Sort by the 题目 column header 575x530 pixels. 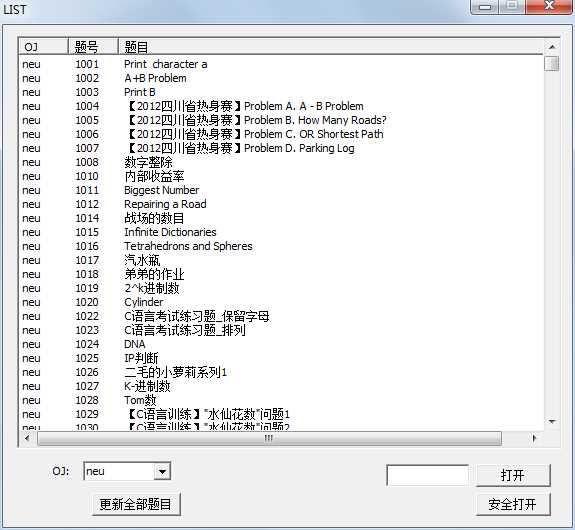330,47
